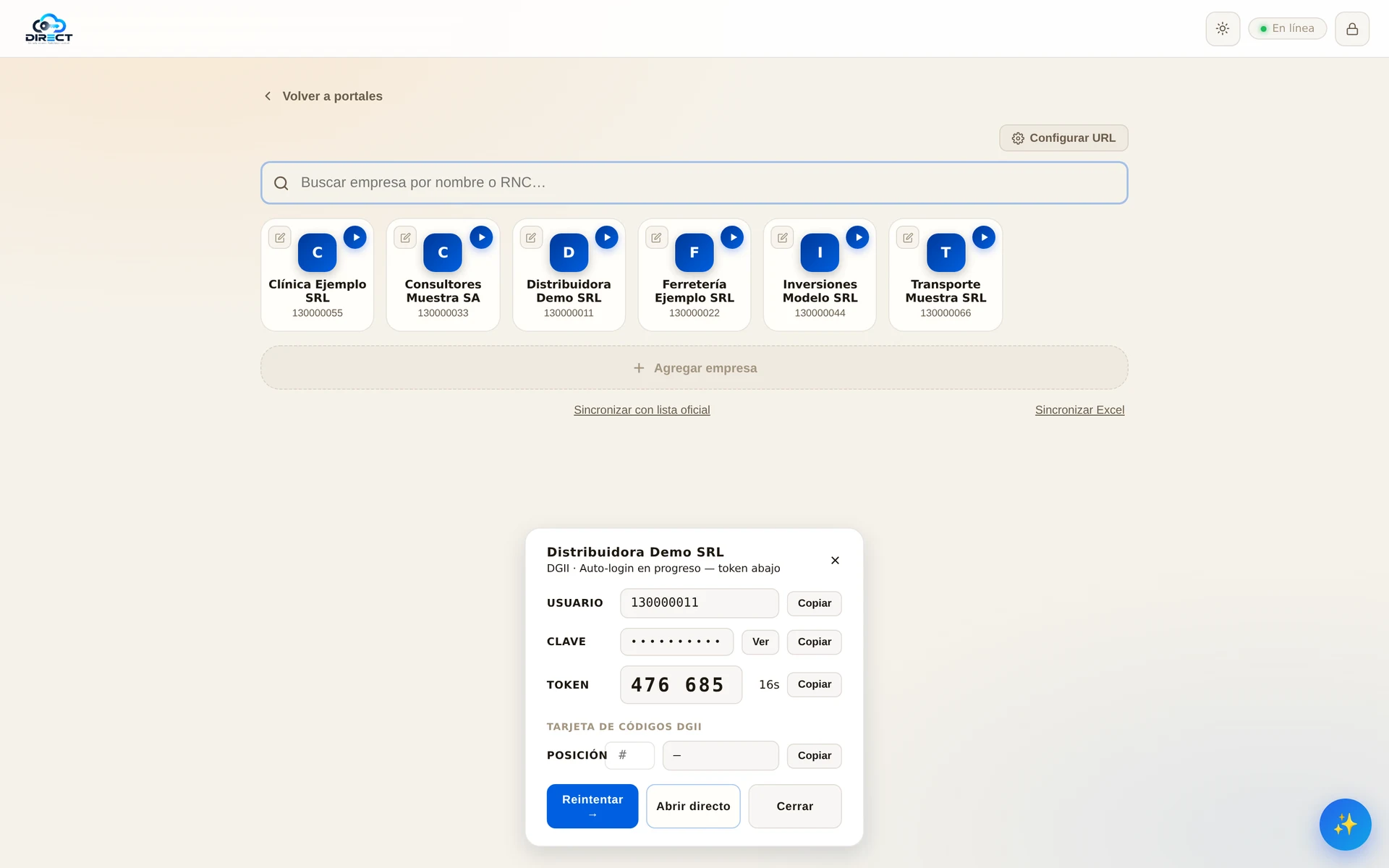This screenshot has width=1389, height=868.
Task: Launch auto-login for Inversiones Modelo SRL
Action: click(x=857, y=237)
